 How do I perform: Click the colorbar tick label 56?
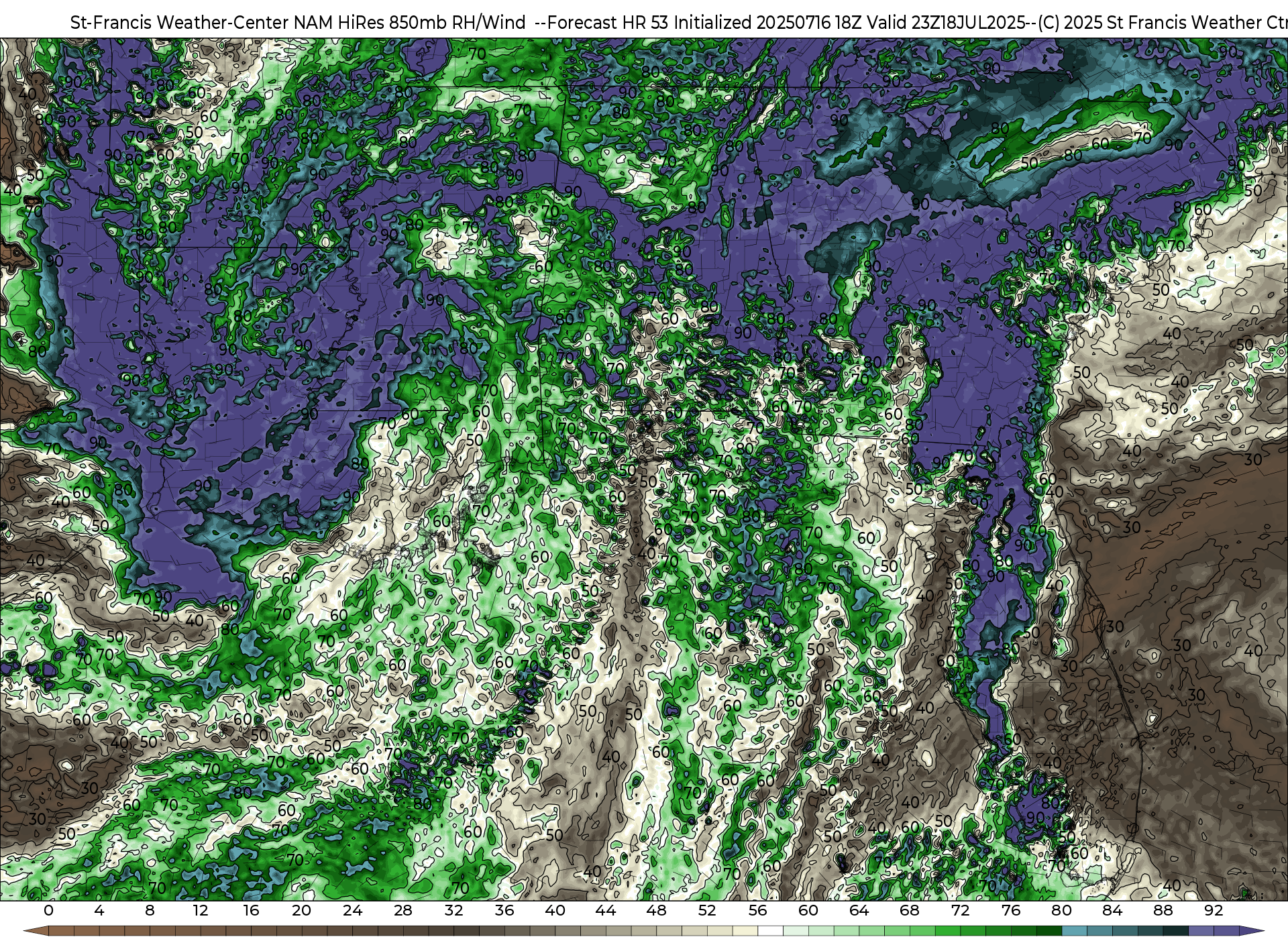[757, 910]
